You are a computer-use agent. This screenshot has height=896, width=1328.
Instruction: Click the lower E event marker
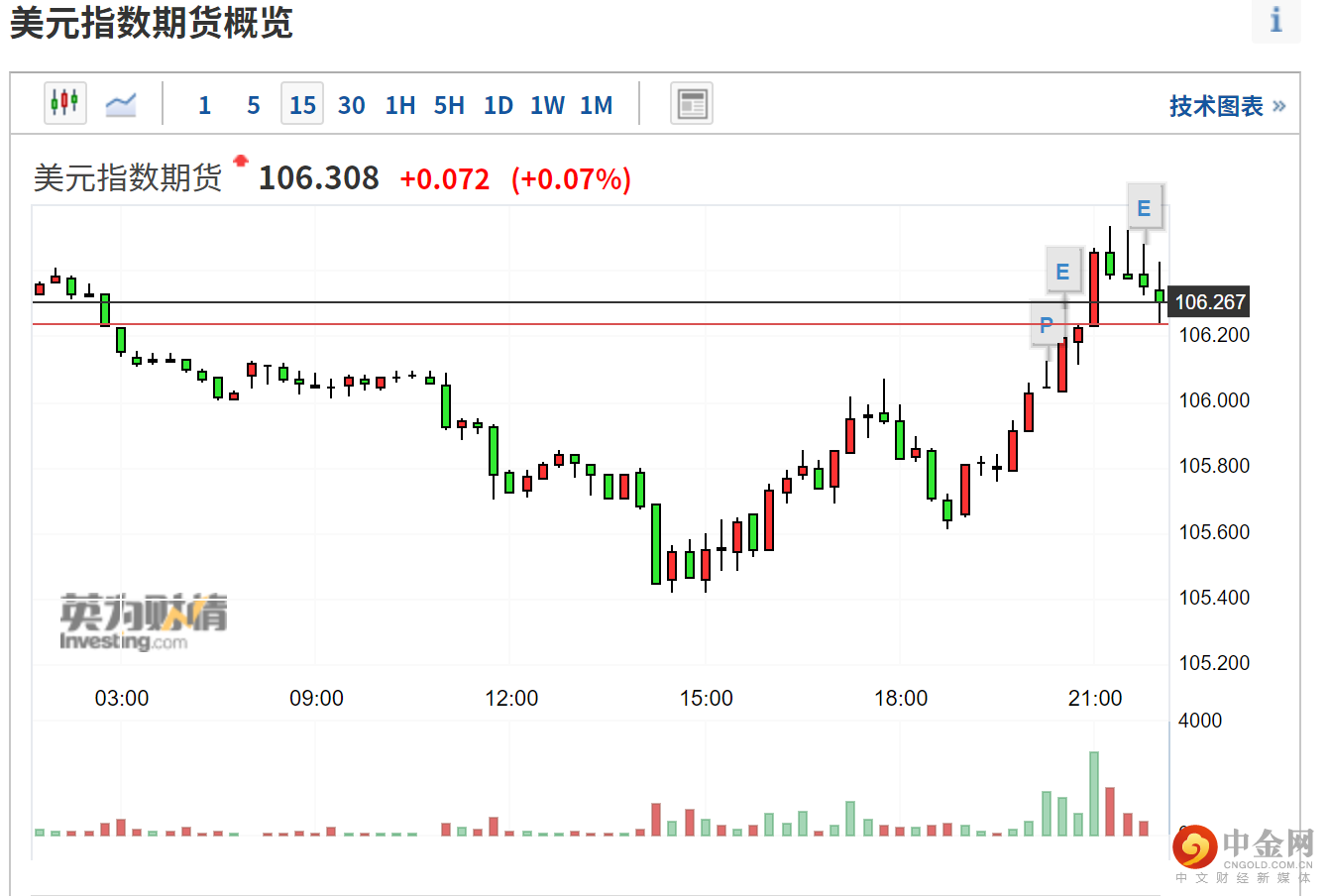tap(1062, 272)
